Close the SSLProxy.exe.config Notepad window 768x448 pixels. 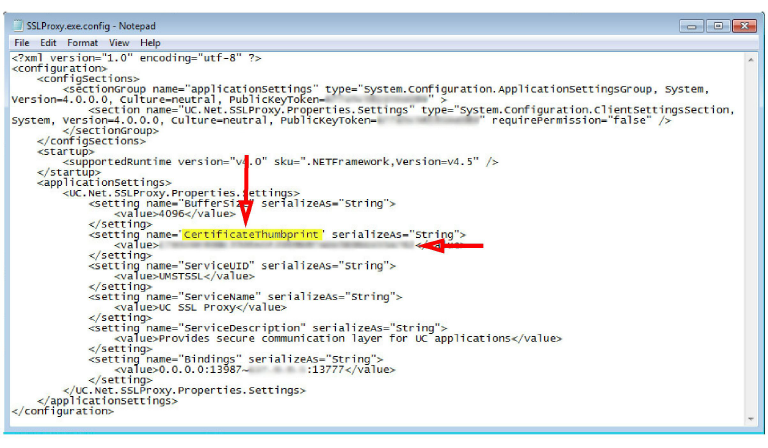(x=744, y=25)
